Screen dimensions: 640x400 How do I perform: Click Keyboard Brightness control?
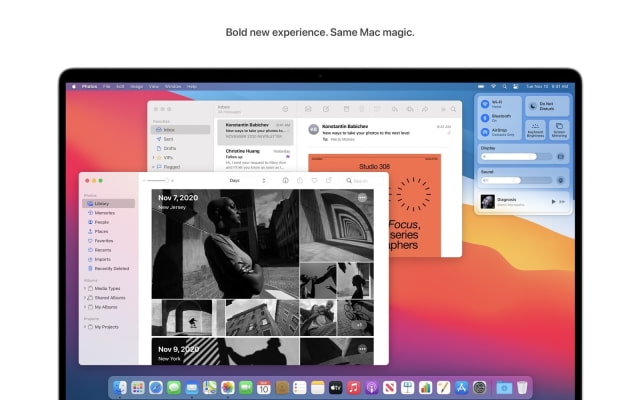pos(534,127)
